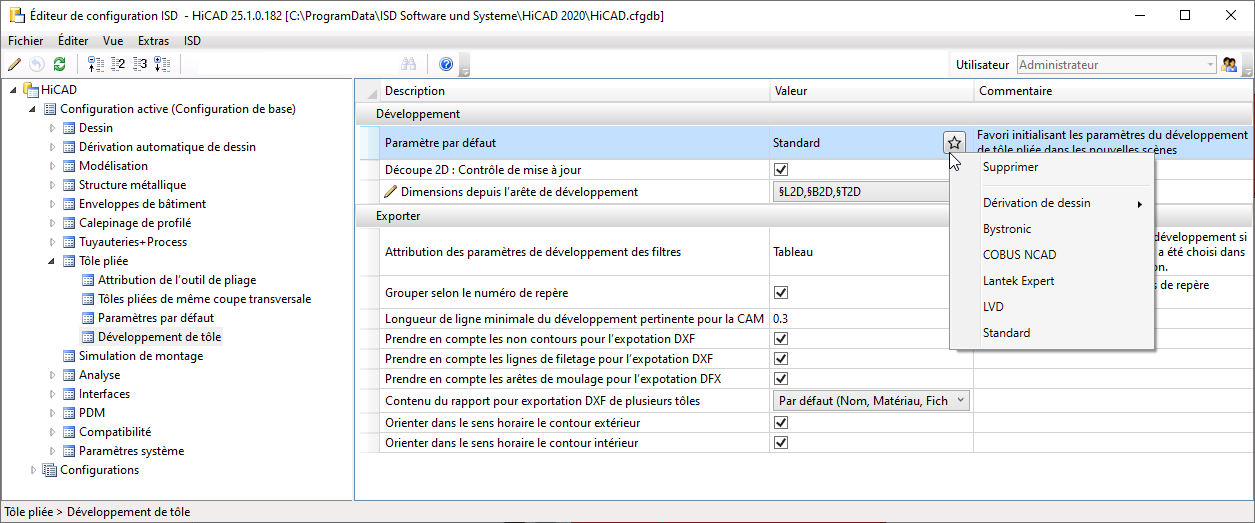Expand tree to level 3 icon
The image size is (1255, 523).
pos(140,64)
